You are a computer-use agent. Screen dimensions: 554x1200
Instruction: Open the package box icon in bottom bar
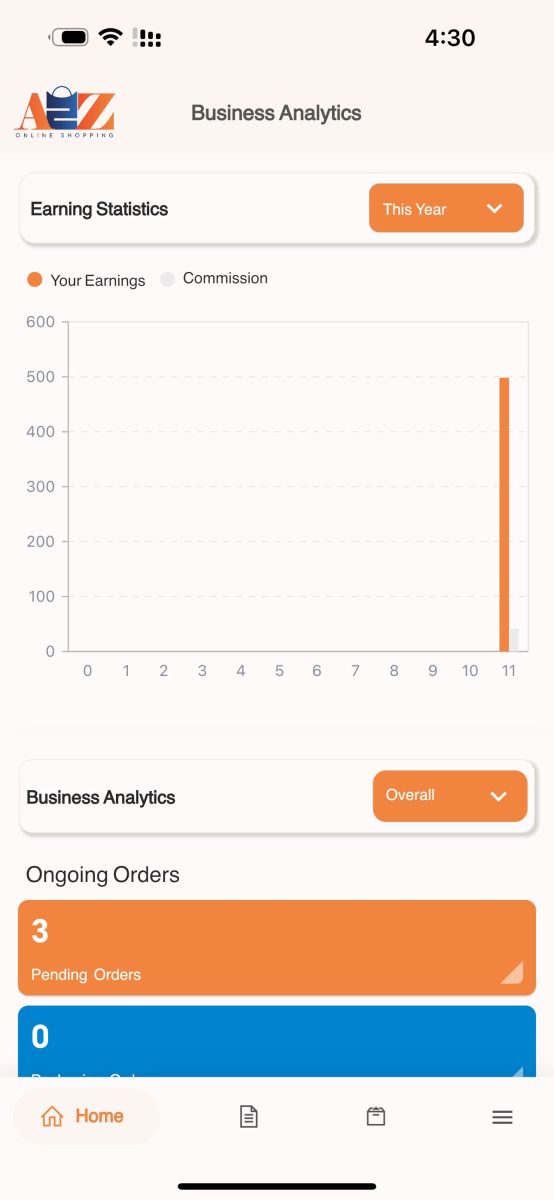[x=376, y=1117]
